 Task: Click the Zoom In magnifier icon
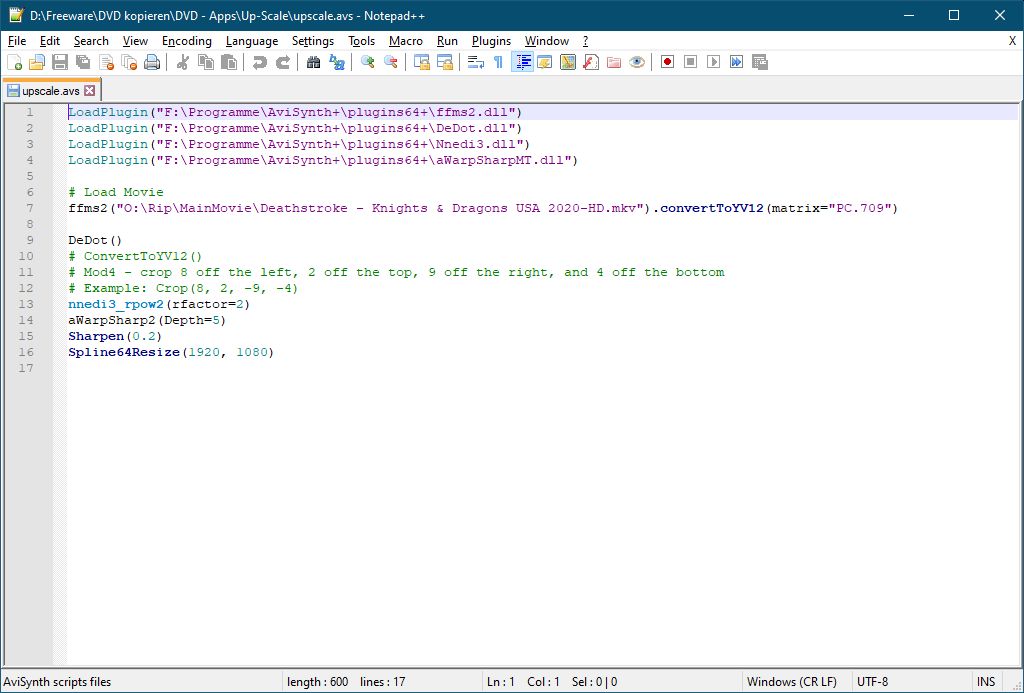[368, 62]
